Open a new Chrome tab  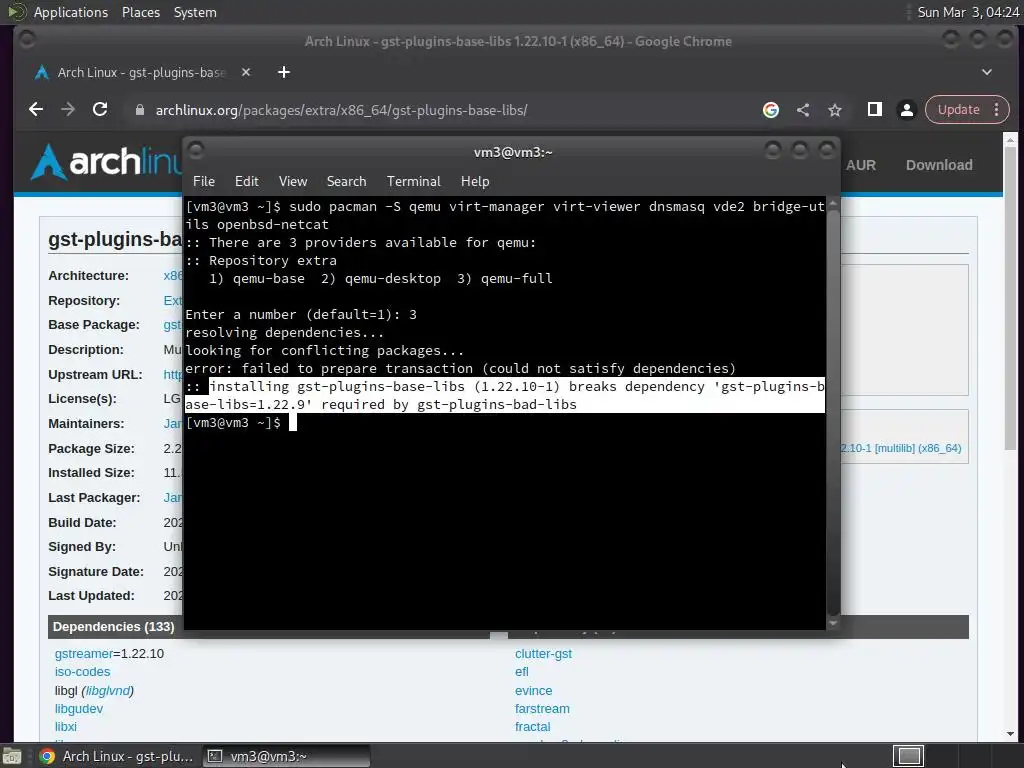point(283,72)
